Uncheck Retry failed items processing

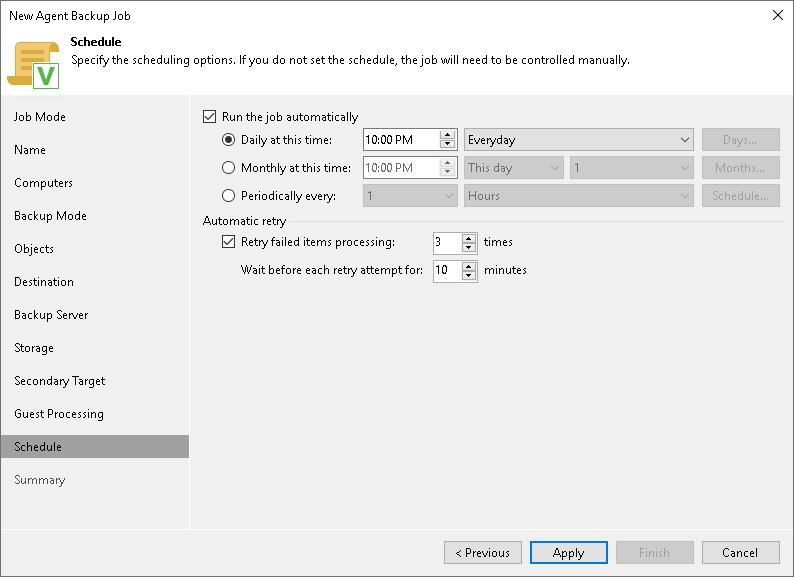point(228,242)
